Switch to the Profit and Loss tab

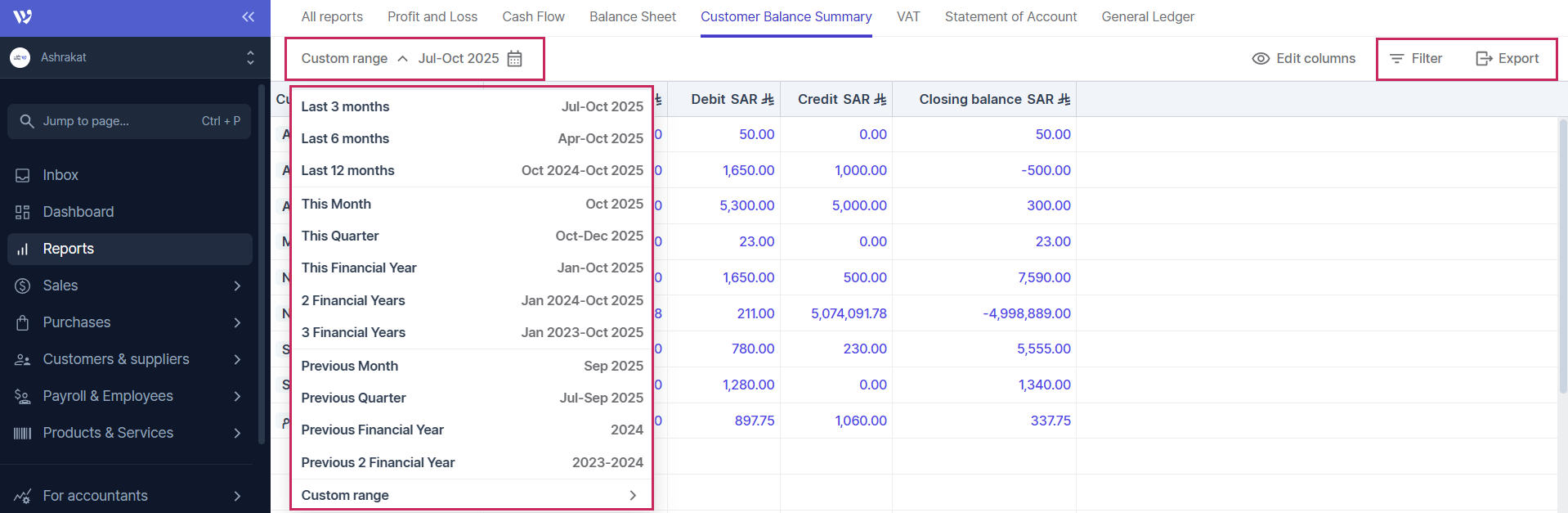[x=432, y=17]
